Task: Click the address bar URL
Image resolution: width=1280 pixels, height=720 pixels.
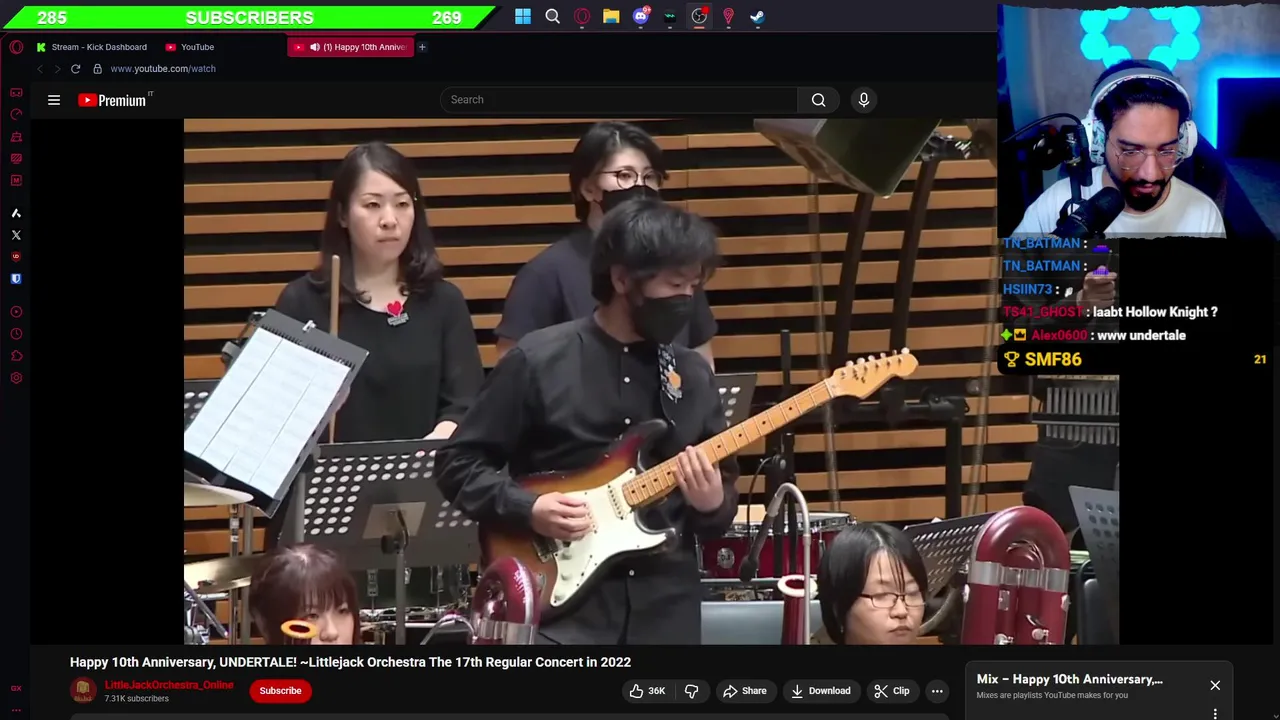Action: pos(163,69)
